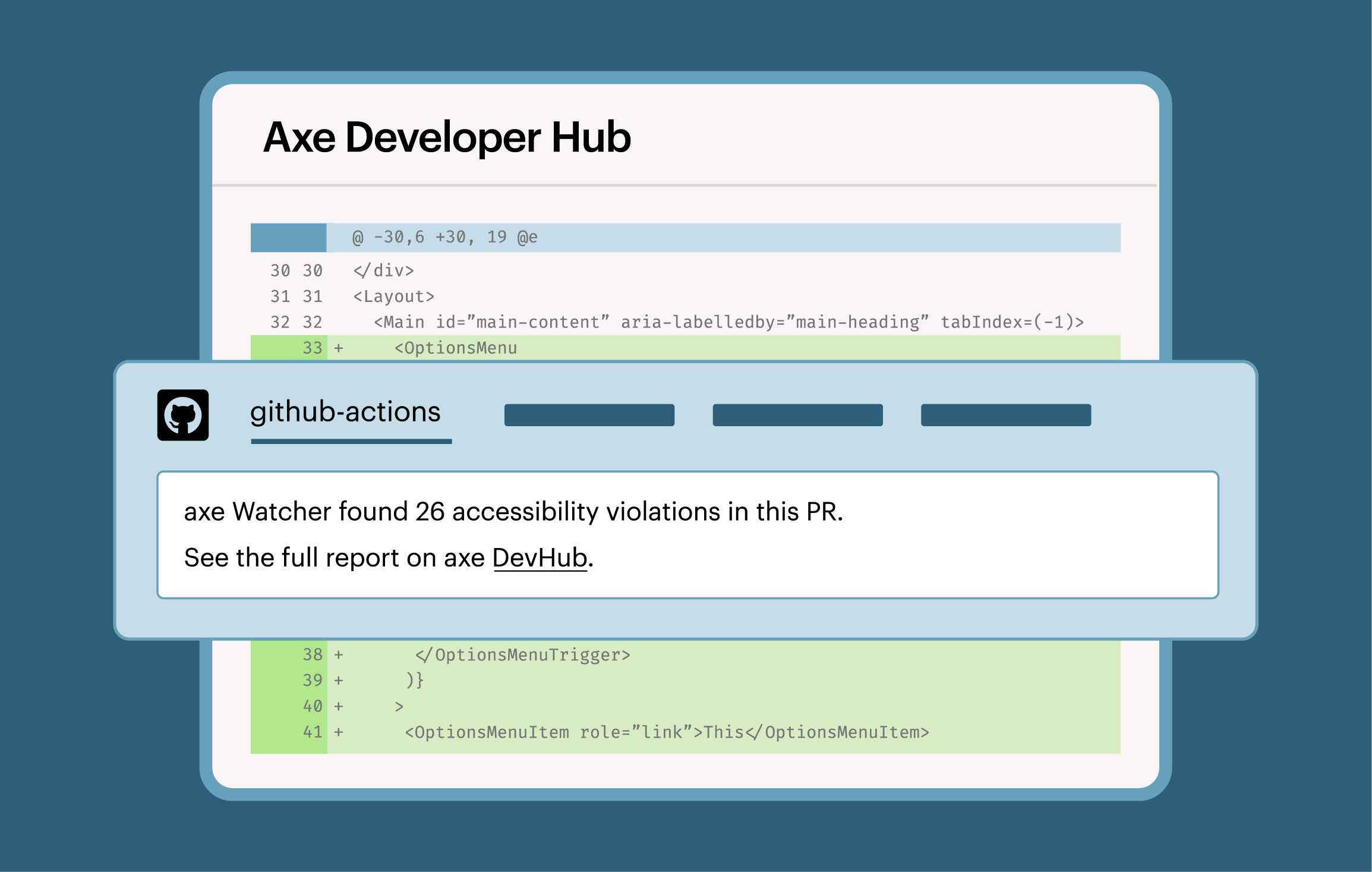The image size is (1372, 872).
Task: Click line 31 Layout tag
Action: [x=393, y=296]
